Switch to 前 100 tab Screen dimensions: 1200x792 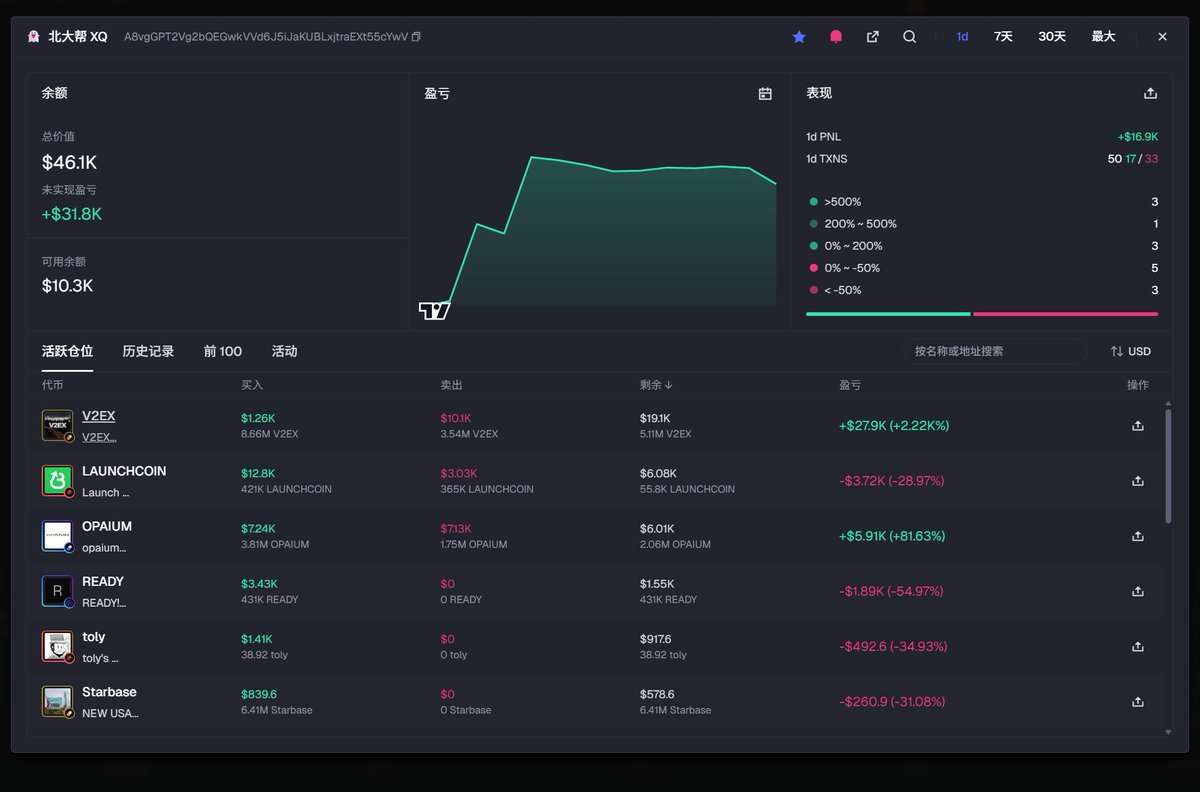click(x=222, y=351)
